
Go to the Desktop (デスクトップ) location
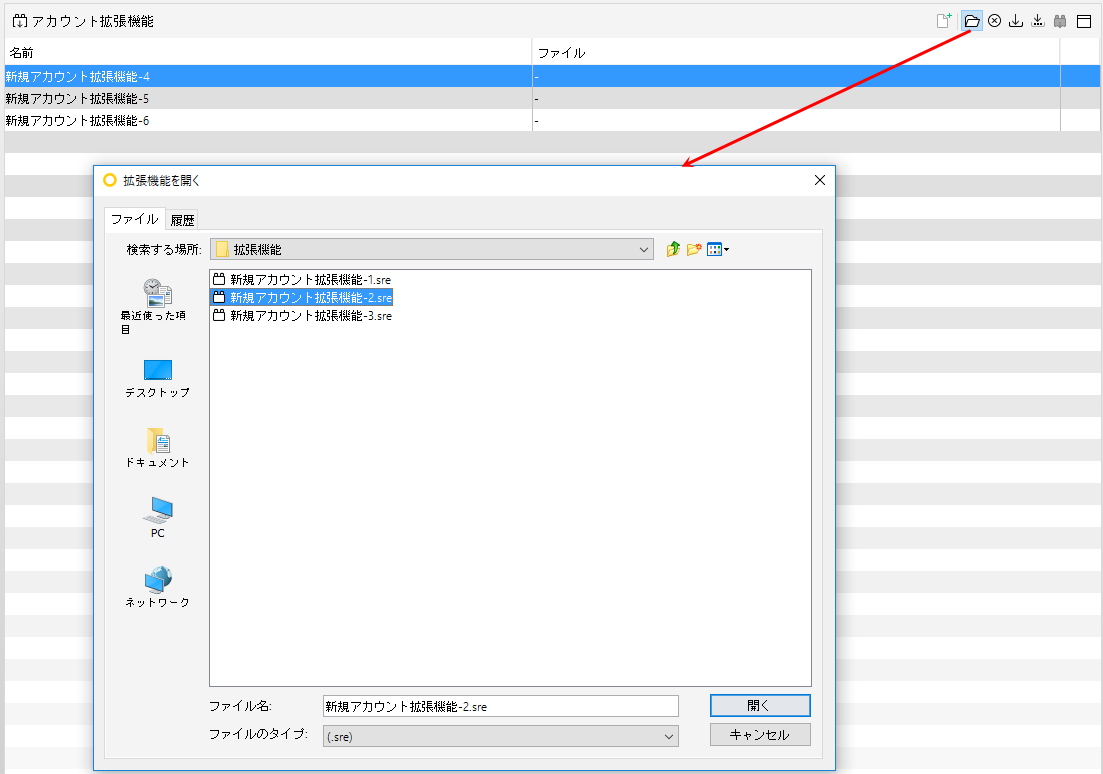[x=158, y=379]
